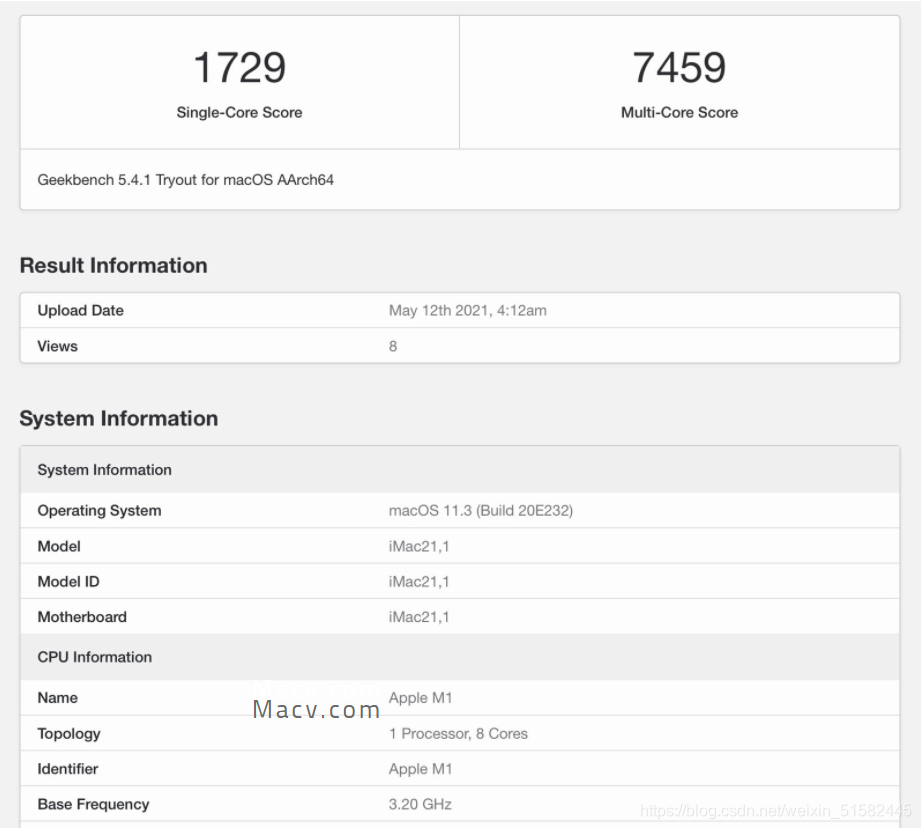
Task: Click the Upload Date label
Action: click(80, 310)
